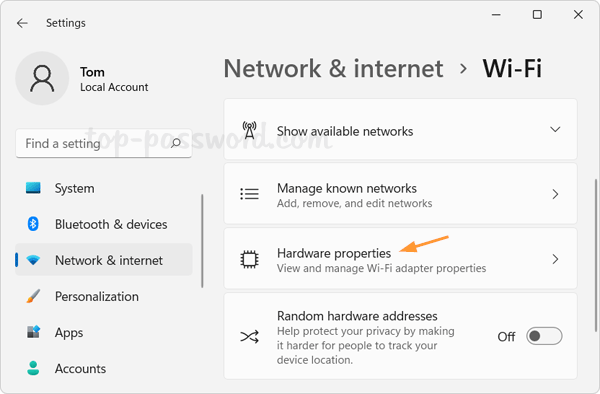Select Bluetooth & devices menu item
The width and height of the screenshot is (600, 394).
click(104, 224)
